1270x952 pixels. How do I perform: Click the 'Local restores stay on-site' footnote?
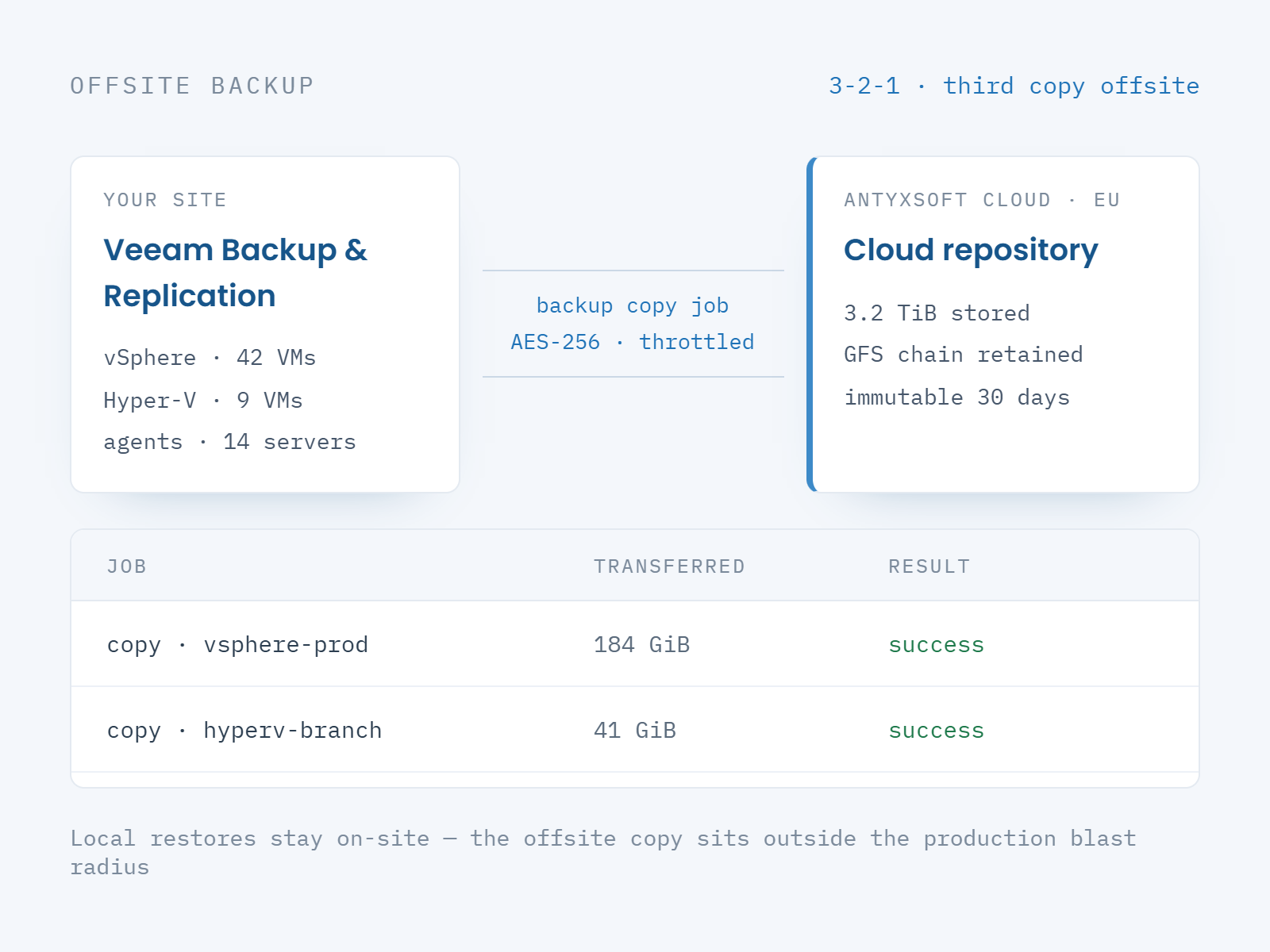point(603,852)
